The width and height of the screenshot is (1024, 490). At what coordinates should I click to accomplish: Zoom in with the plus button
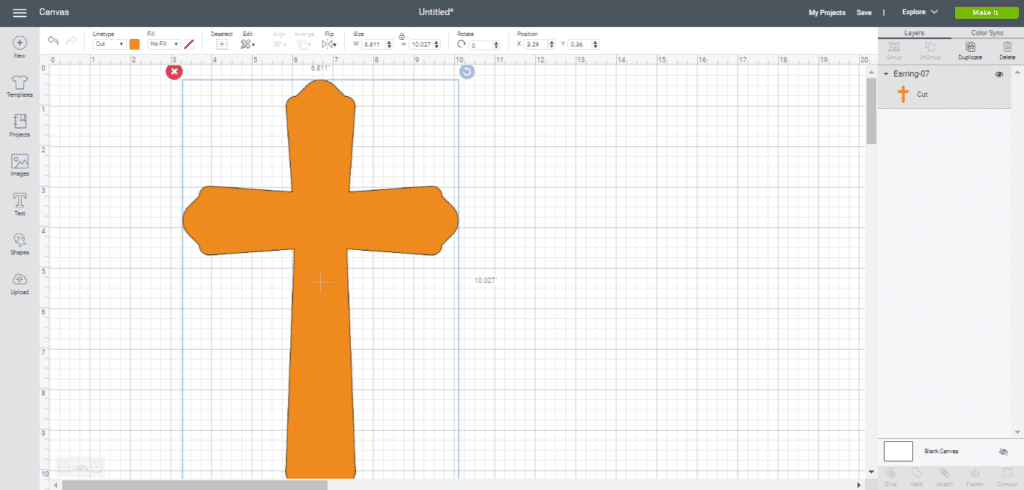point(96,467)
